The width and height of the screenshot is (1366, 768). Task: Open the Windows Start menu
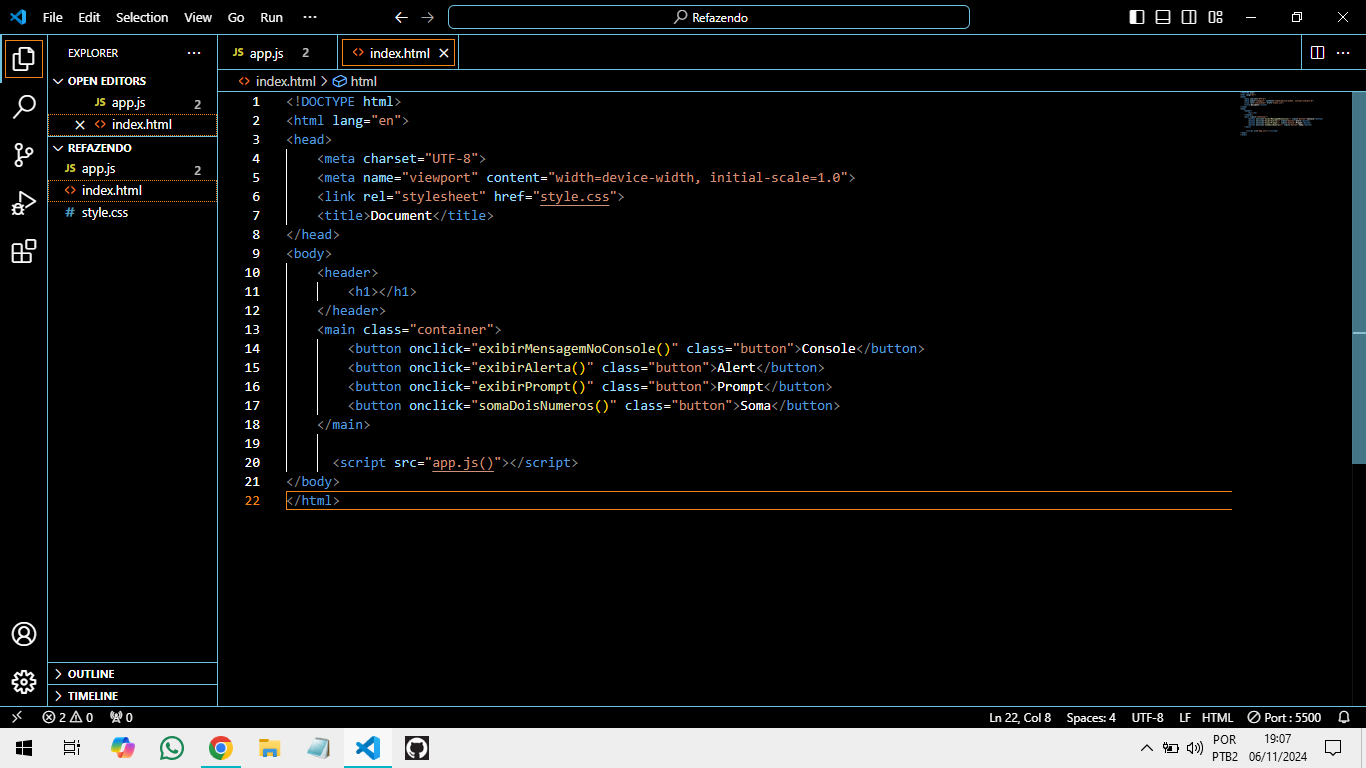click(x=24, y=748)
